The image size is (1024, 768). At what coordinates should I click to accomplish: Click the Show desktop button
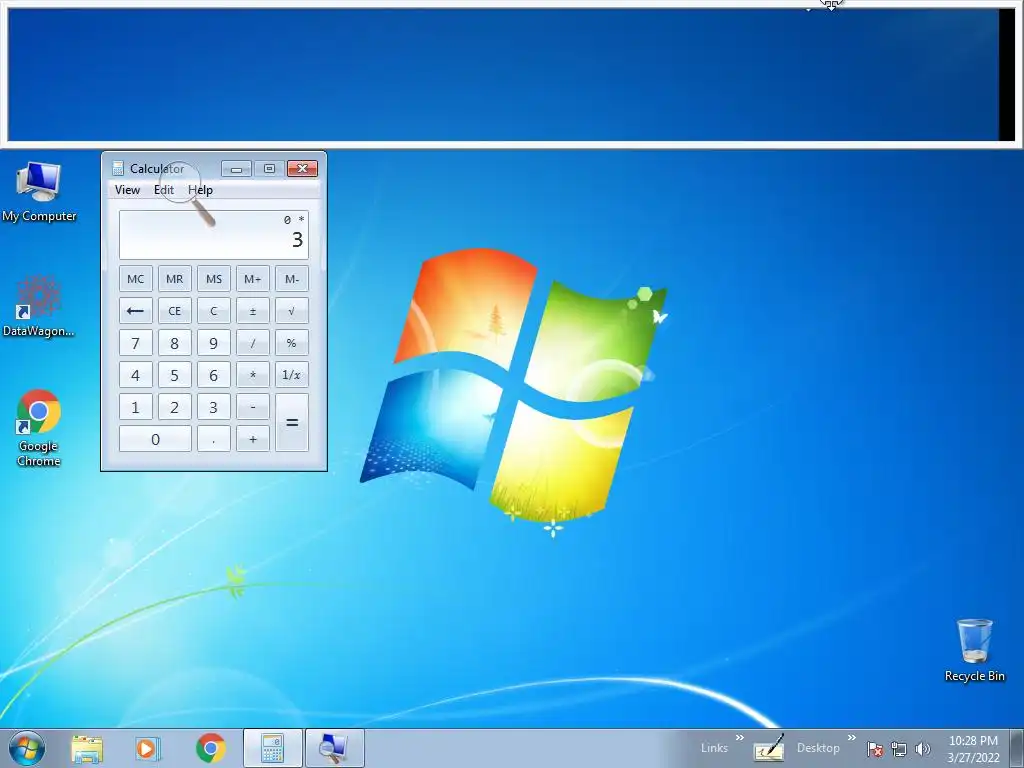(x=1017, y=748)
